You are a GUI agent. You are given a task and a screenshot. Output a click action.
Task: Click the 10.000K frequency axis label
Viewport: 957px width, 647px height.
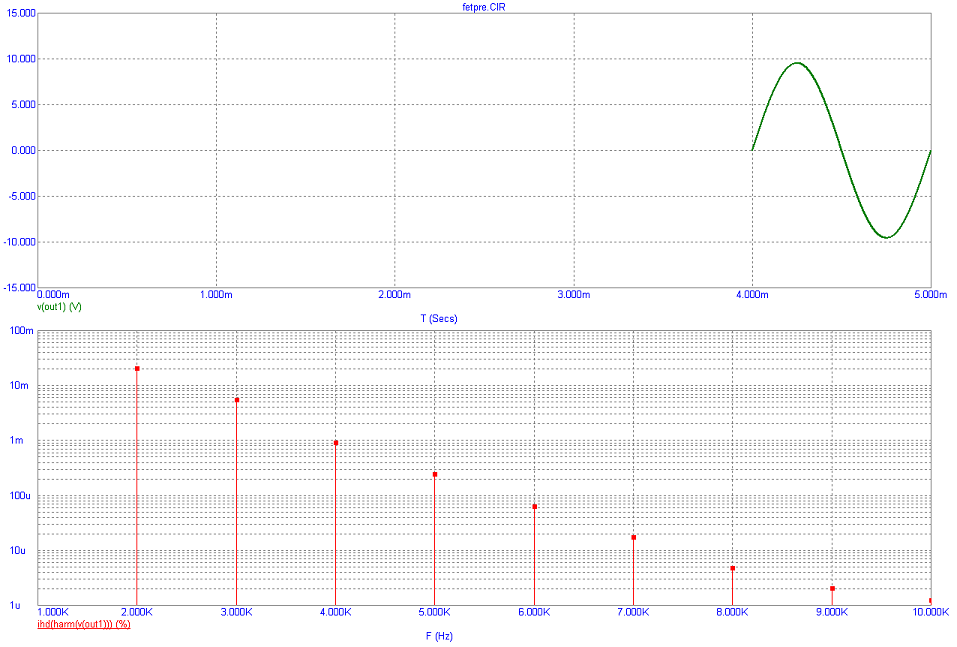point(931,612)
